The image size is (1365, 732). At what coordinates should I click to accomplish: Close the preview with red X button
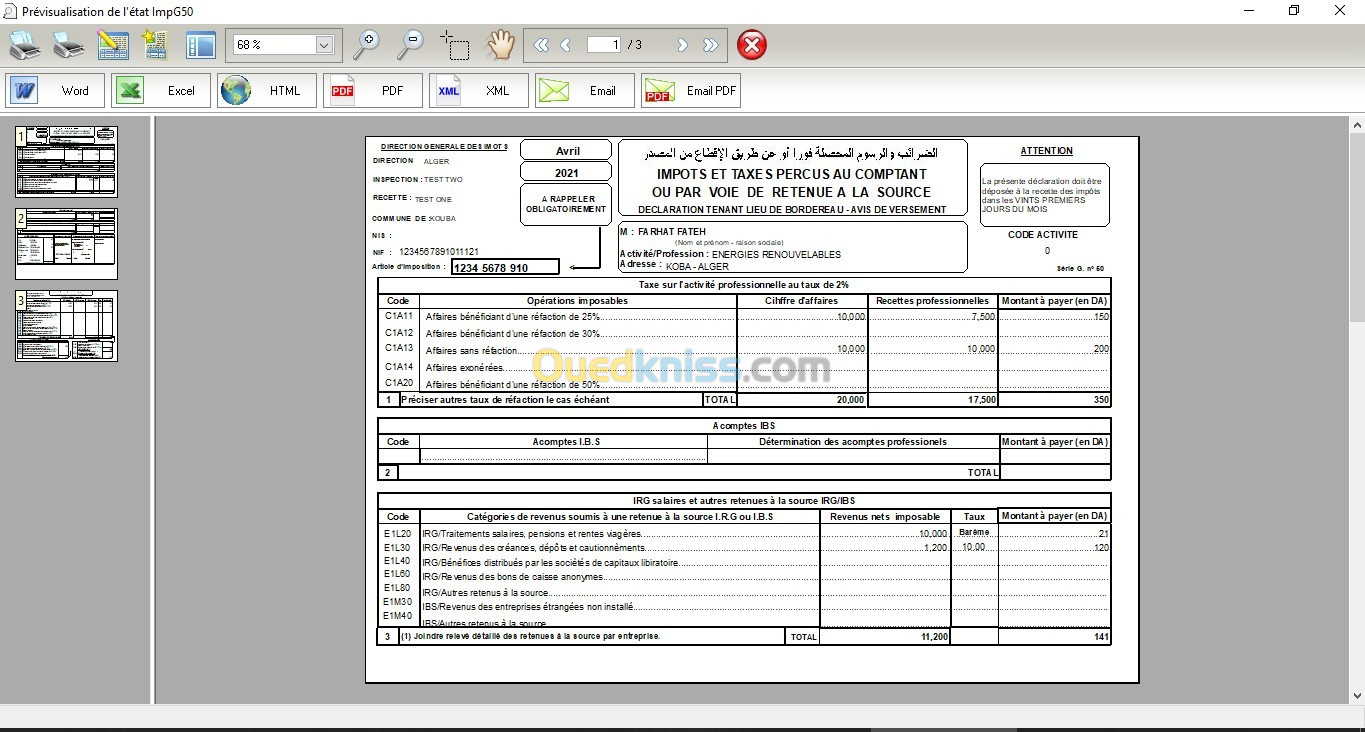[752, 45]
